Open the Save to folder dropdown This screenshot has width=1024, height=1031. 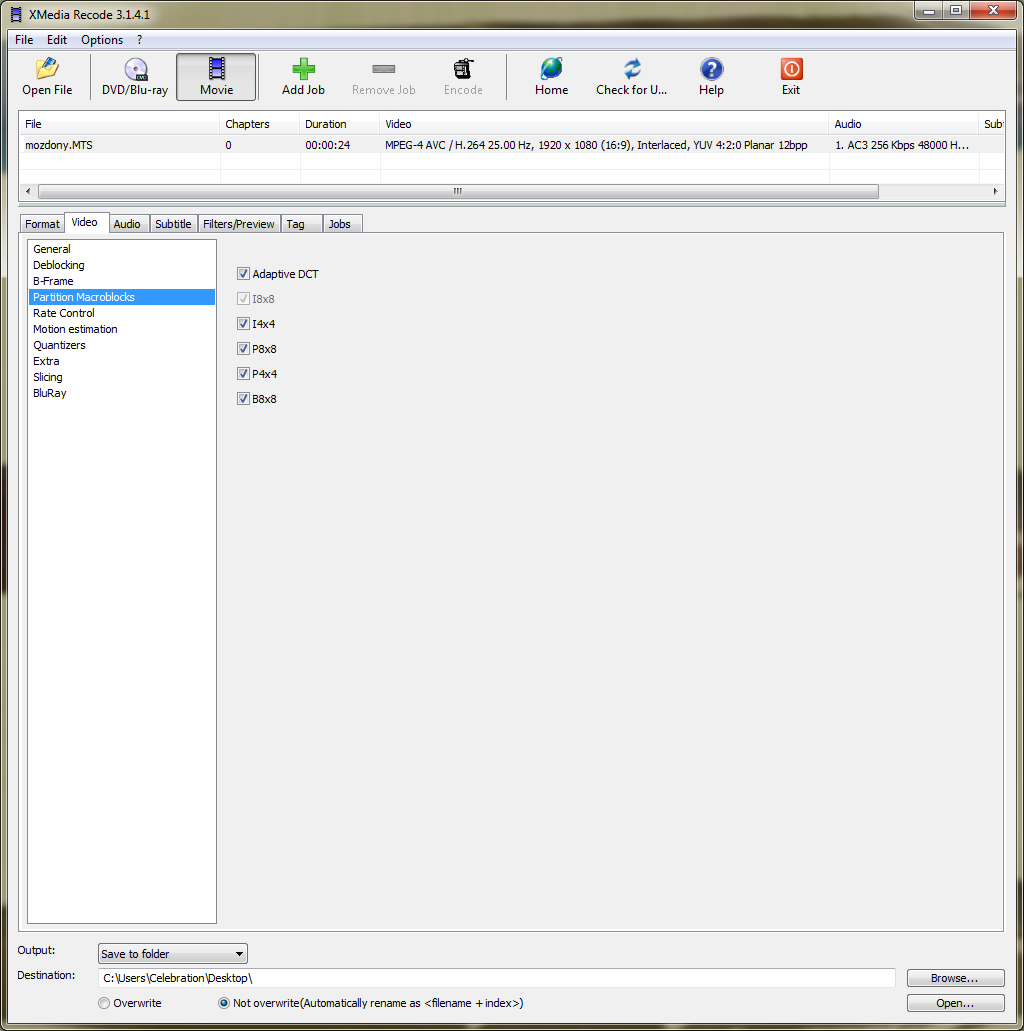[172, 953]
